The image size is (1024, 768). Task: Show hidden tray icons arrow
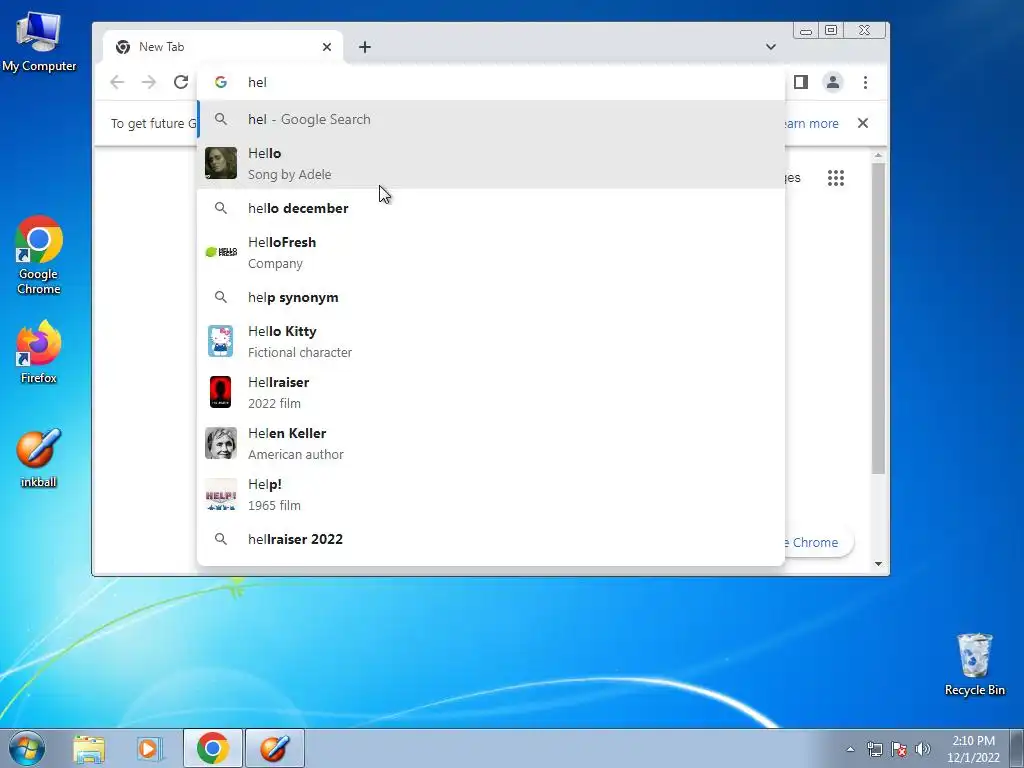[x=850, y=749]
